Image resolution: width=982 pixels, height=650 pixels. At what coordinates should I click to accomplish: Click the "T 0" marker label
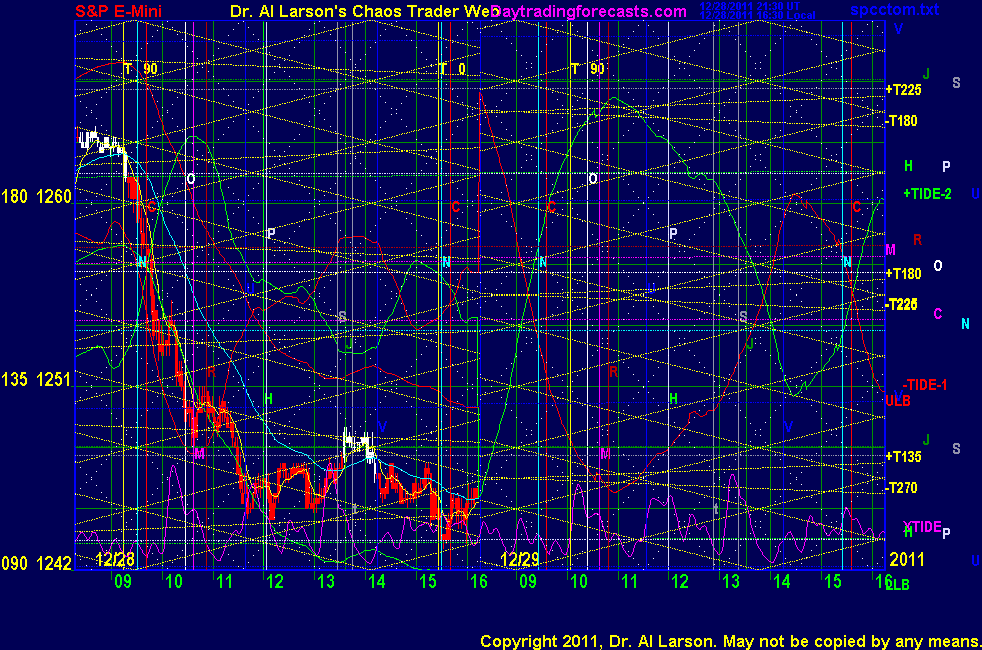(x=453, y=69)
